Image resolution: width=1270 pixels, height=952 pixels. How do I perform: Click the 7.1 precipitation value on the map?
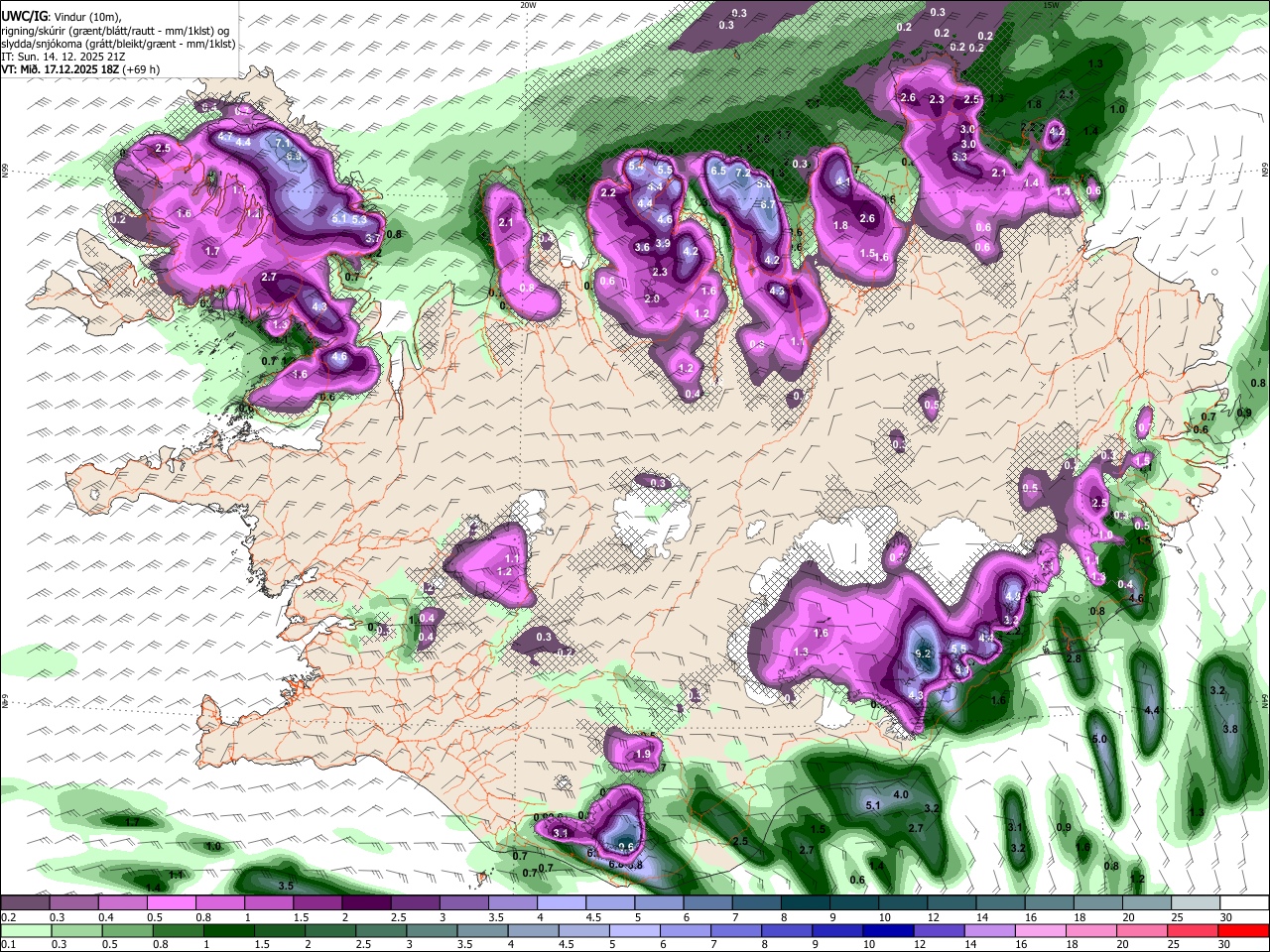tap(282, 143)
